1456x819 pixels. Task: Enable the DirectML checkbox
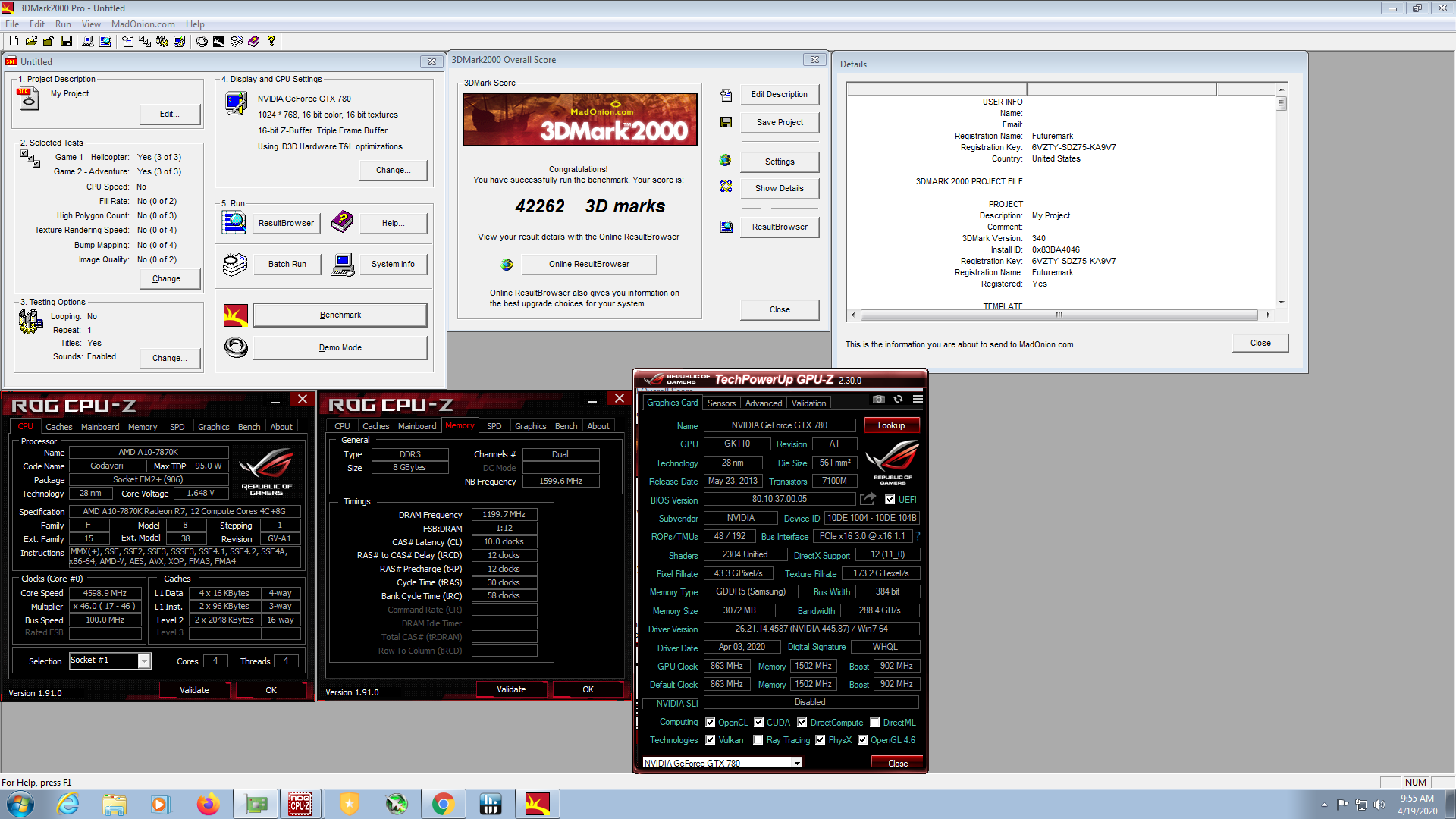(874, 723)
